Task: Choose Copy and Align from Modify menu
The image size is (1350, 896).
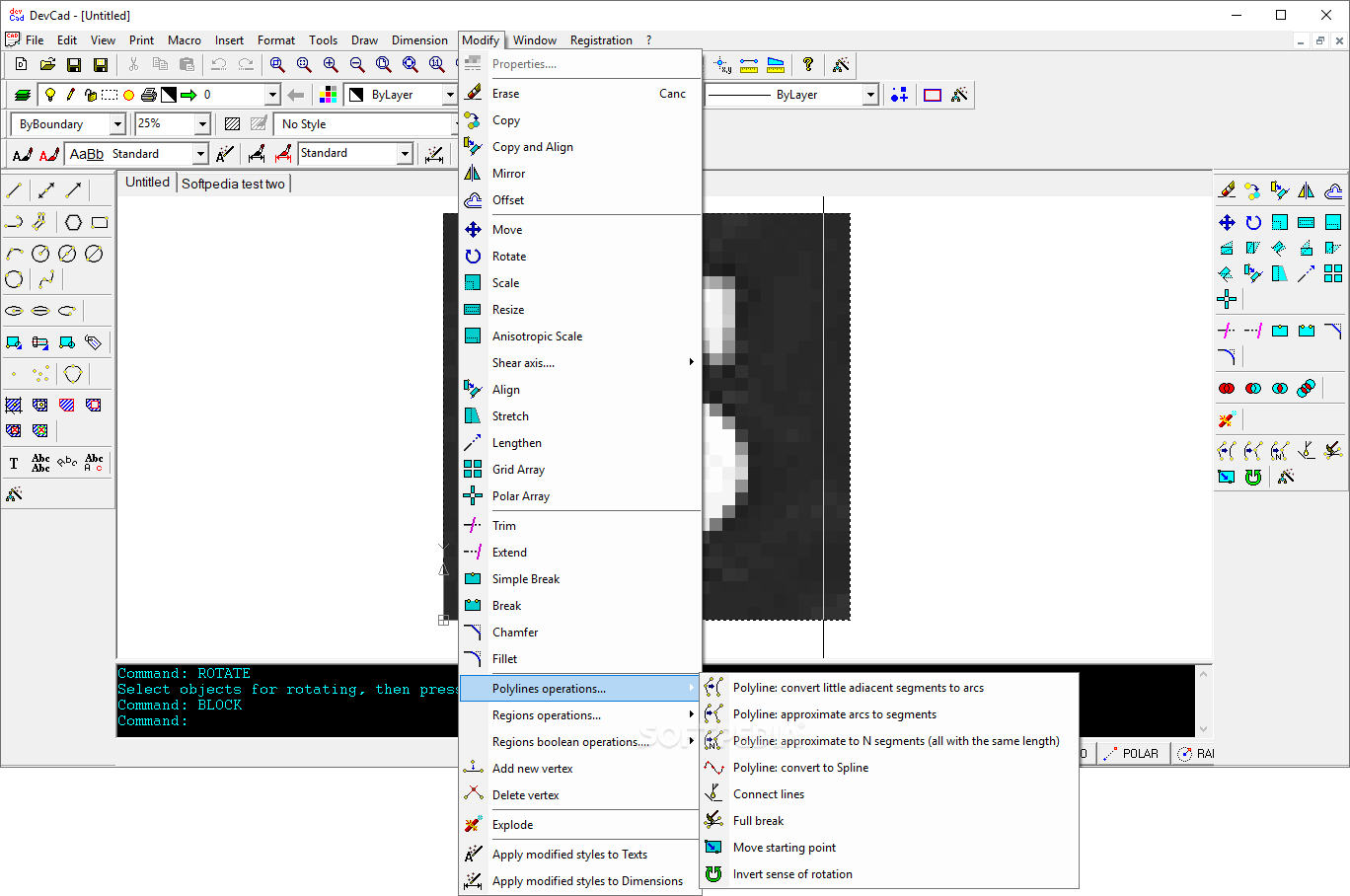Action: pos(580,147)
